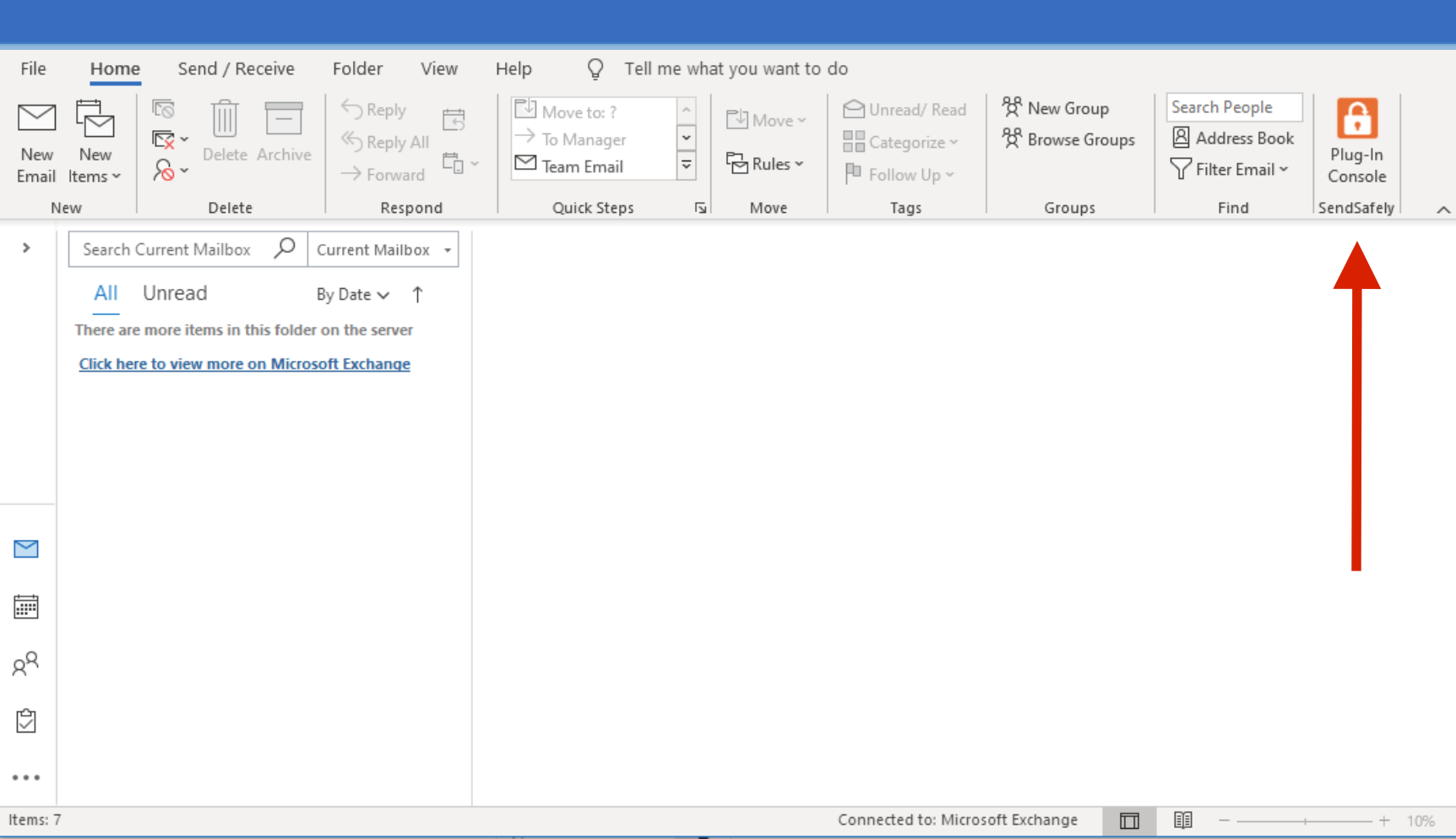Filter to Unread messages
Image resolution: width=1456 pixels, height=839 pixels.
175,293
